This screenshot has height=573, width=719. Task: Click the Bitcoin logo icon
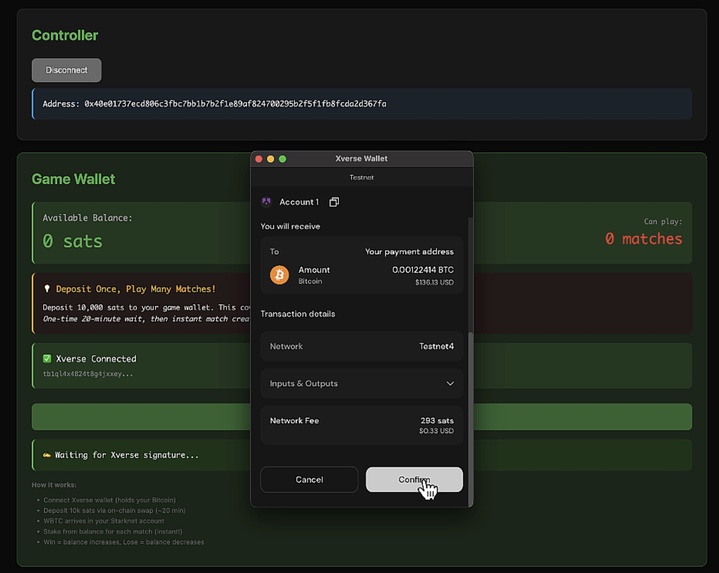[x=279, y=275]
